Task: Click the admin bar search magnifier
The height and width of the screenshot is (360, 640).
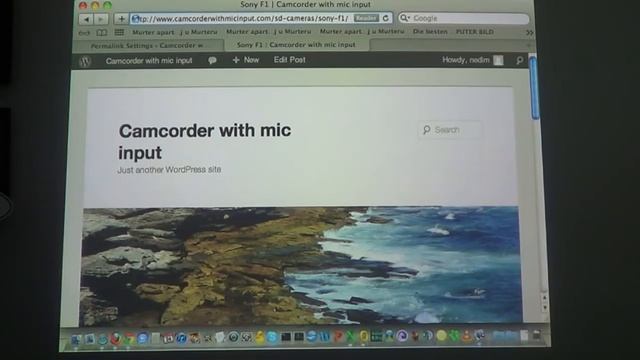Action: [x=519, y=60]
